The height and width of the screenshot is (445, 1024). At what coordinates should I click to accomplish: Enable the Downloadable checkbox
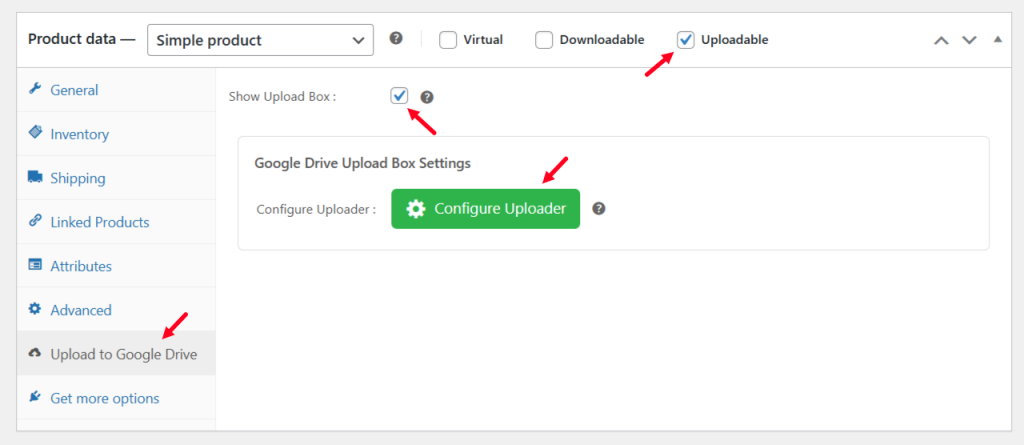[544, 40]
